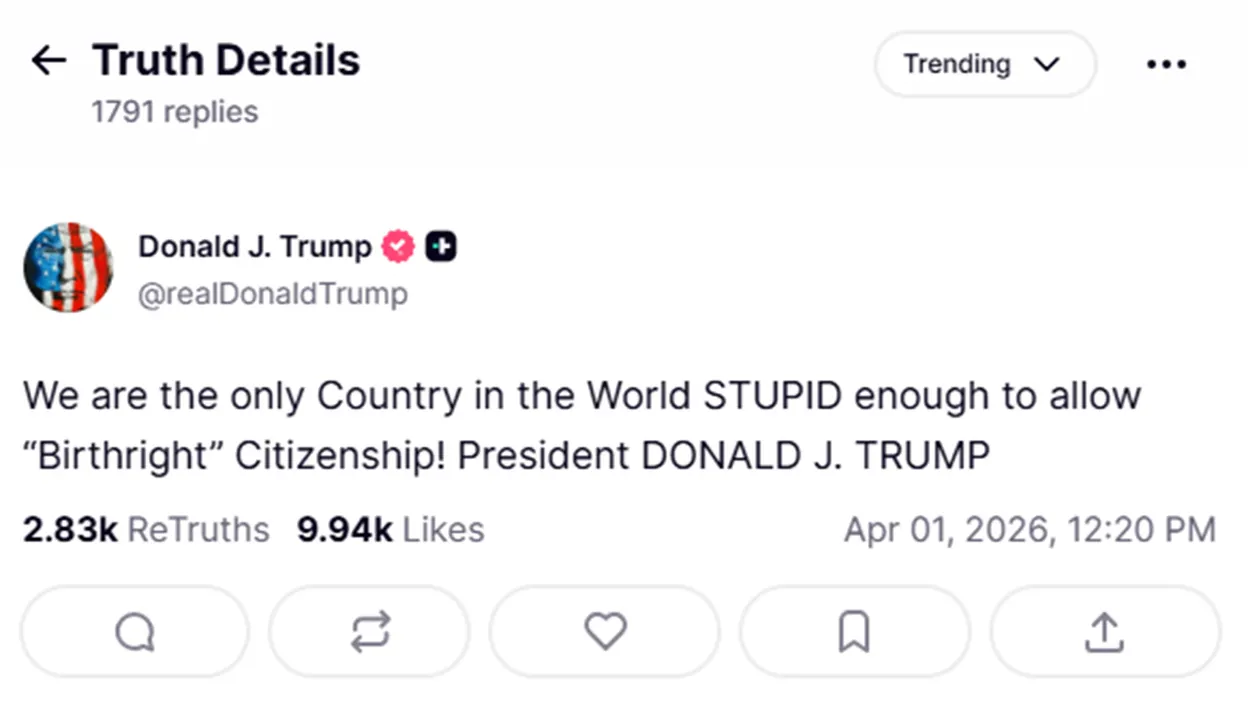This screenshot has width=1248, height=702.
Task: Like the post with the heart icon
Action: tap(604, 632)
